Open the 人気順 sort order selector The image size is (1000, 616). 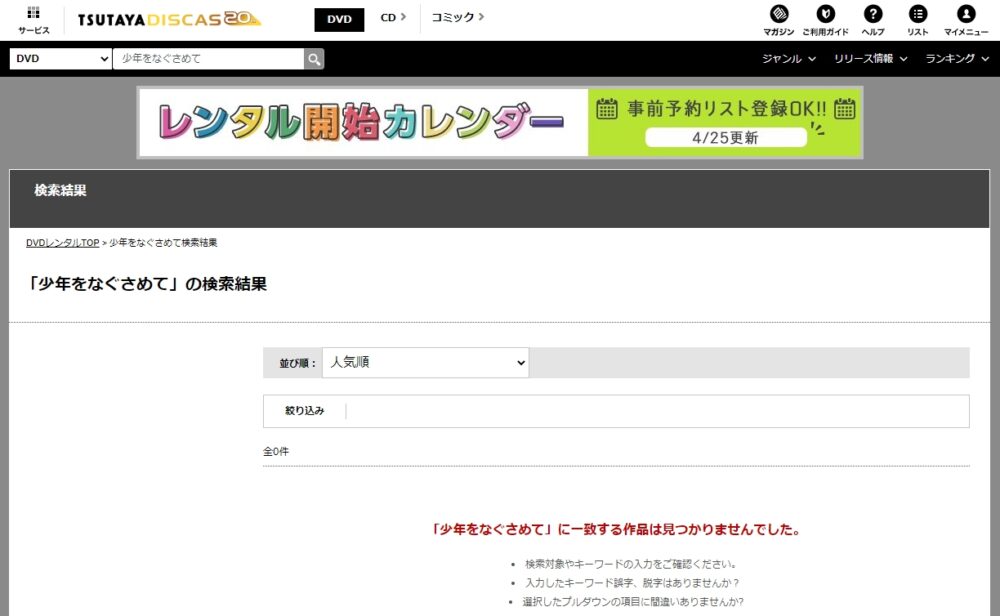point(425,362)
